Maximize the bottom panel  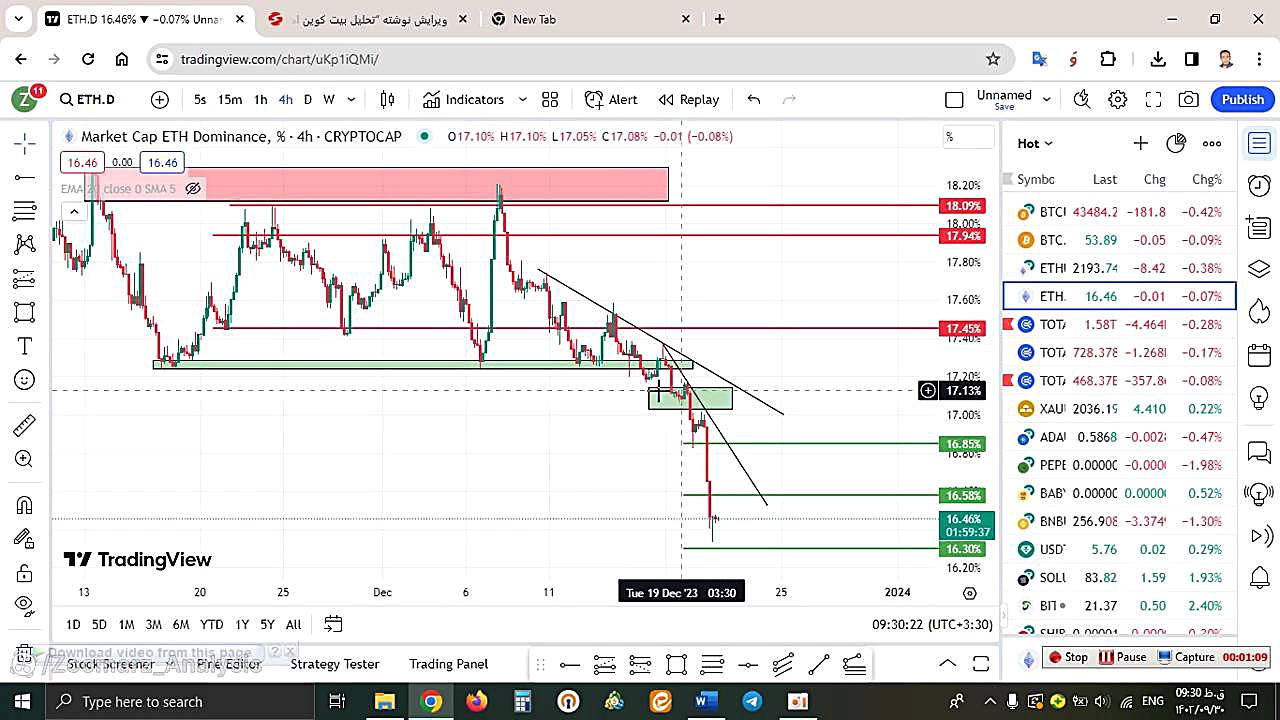pyautogui.click(x=981, y=663)
